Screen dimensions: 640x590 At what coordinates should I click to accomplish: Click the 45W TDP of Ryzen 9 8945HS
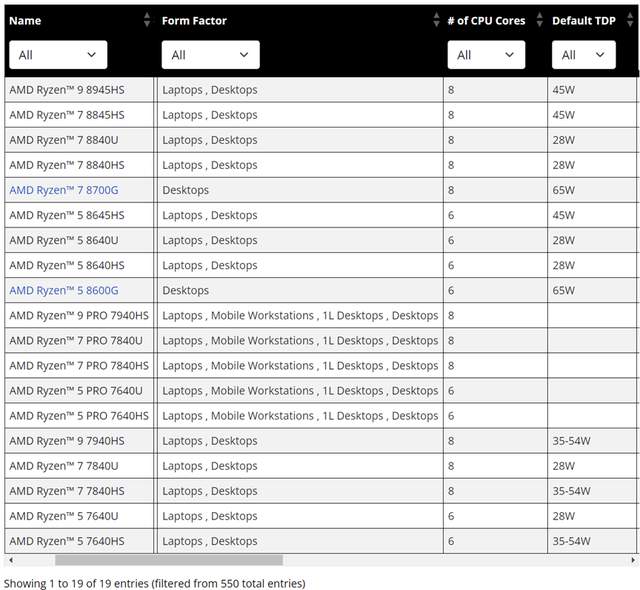[x=564, y=90]
